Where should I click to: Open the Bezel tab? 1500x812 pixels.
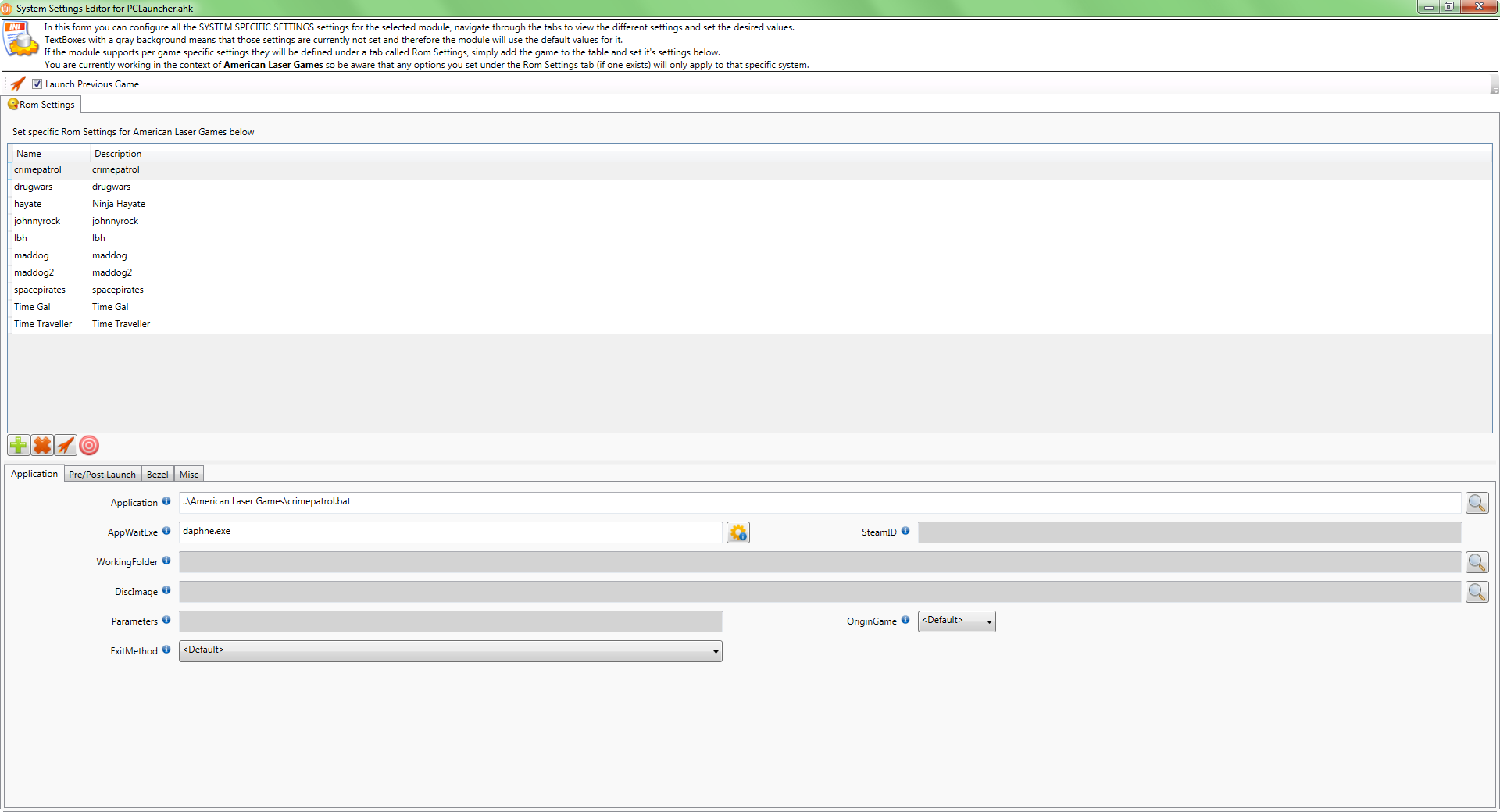pos(157,475)
